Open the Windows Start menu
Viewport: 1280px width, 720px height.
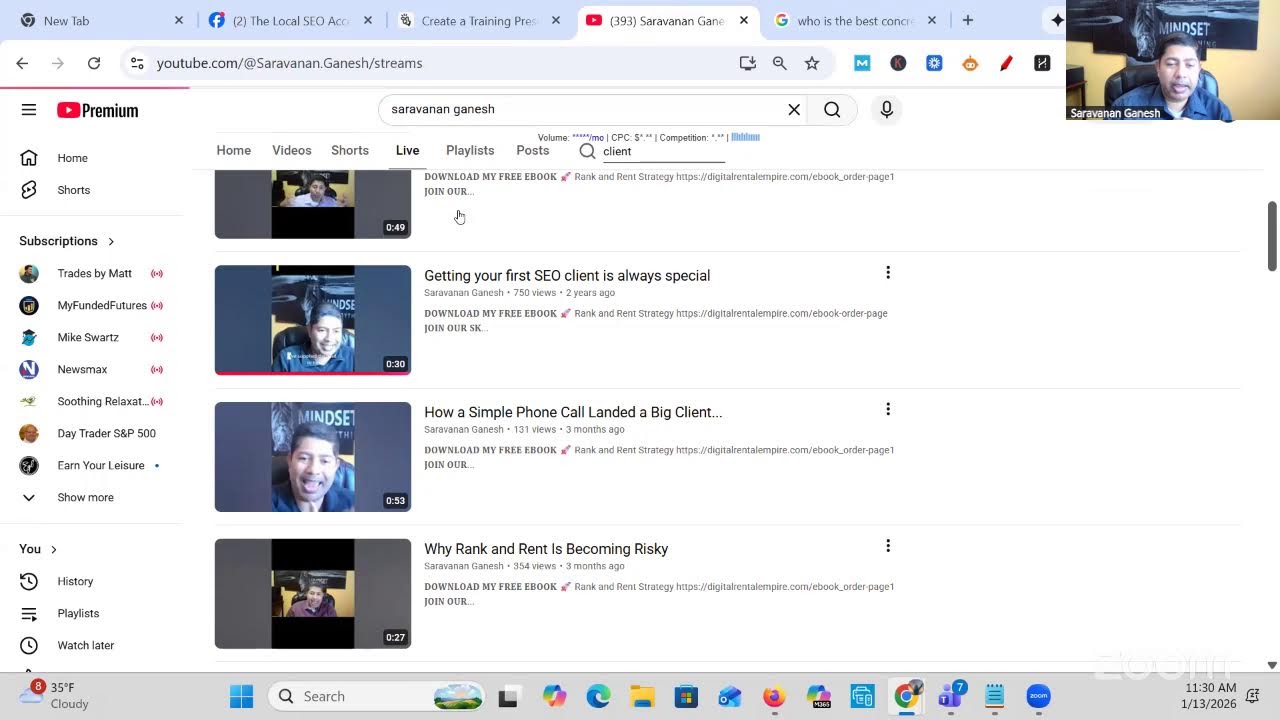pos(241,696)
